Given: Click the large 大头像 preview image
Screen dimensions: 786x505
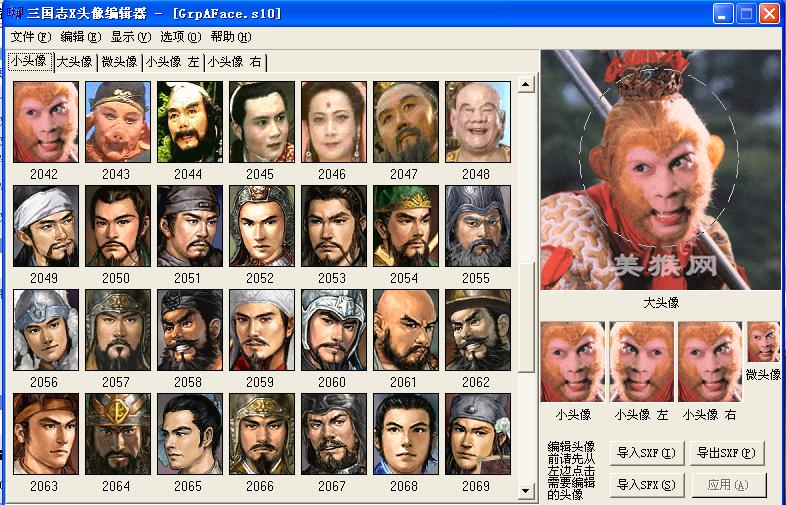Looking at the screenshot, I should pos(661,170).
